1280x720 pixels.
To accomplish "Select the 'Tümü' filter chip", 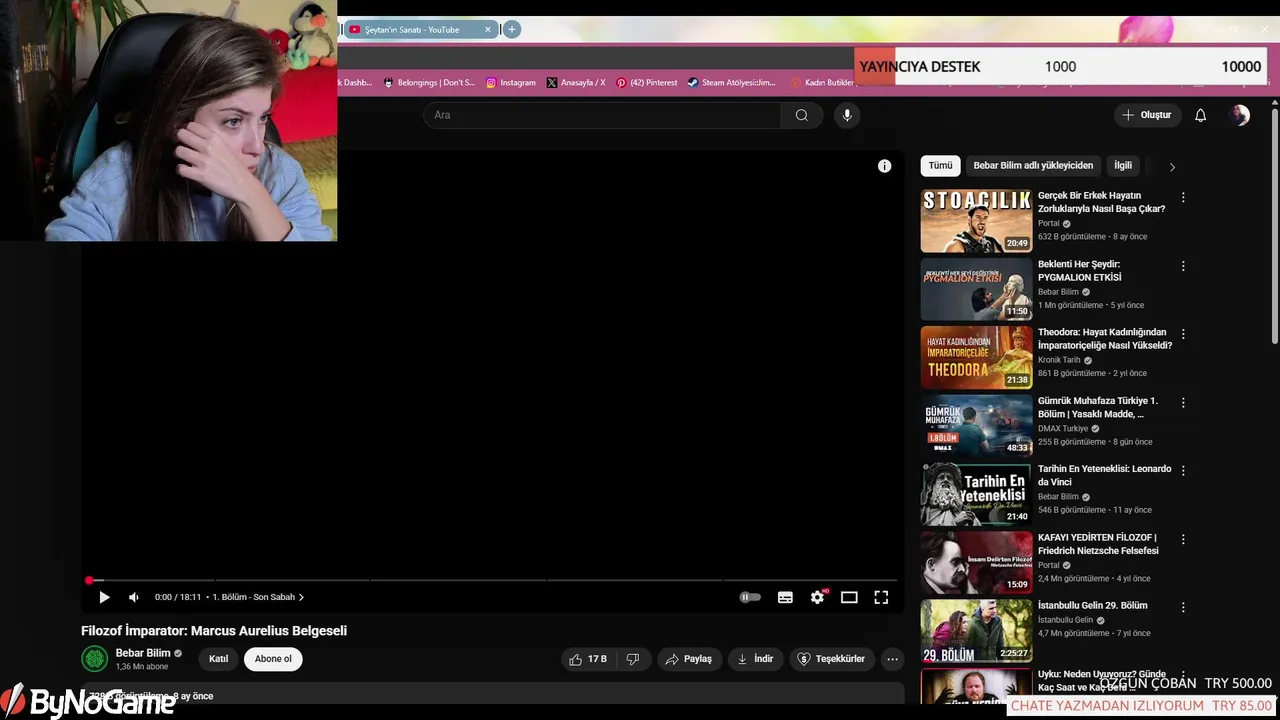I will pyautogui.click(x=941, y=166).
